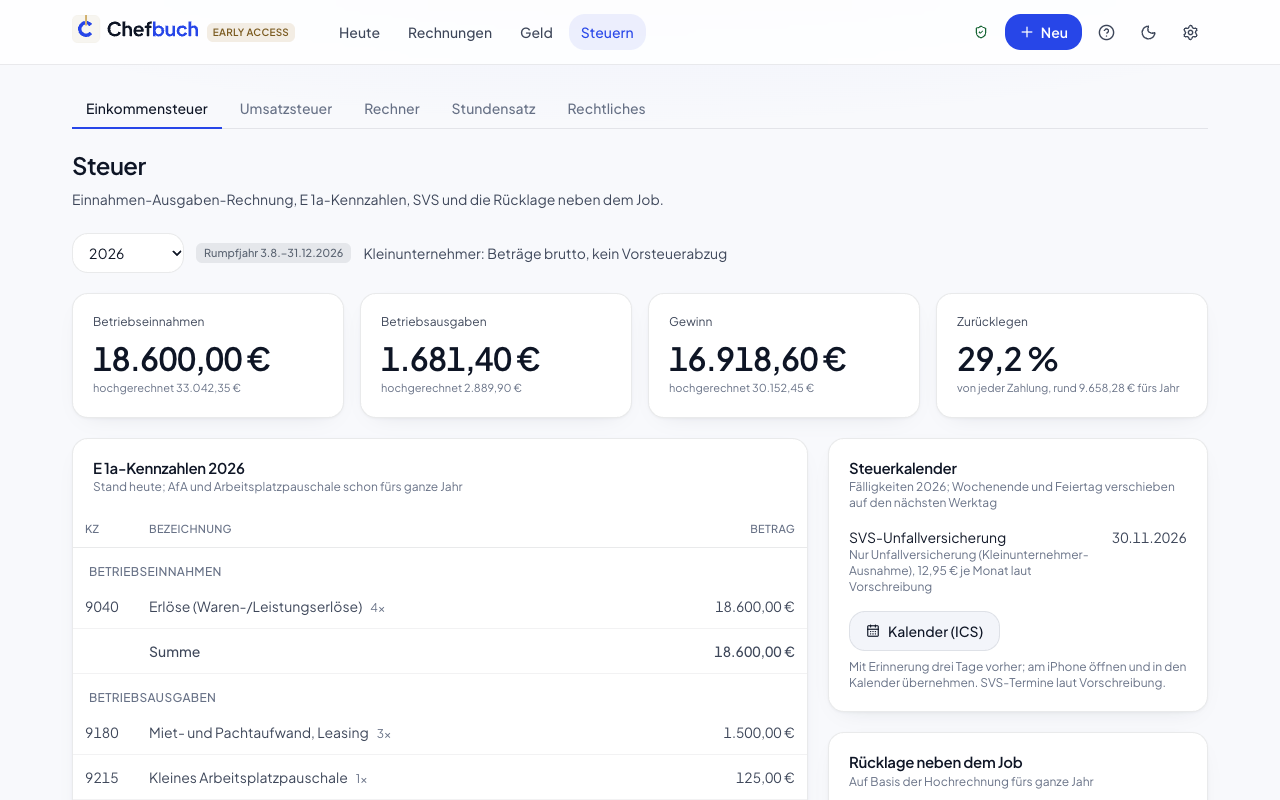Click the Kalender (ICS) button
Viewport: 1280px width, 800px height.
[x=924, y=631]
